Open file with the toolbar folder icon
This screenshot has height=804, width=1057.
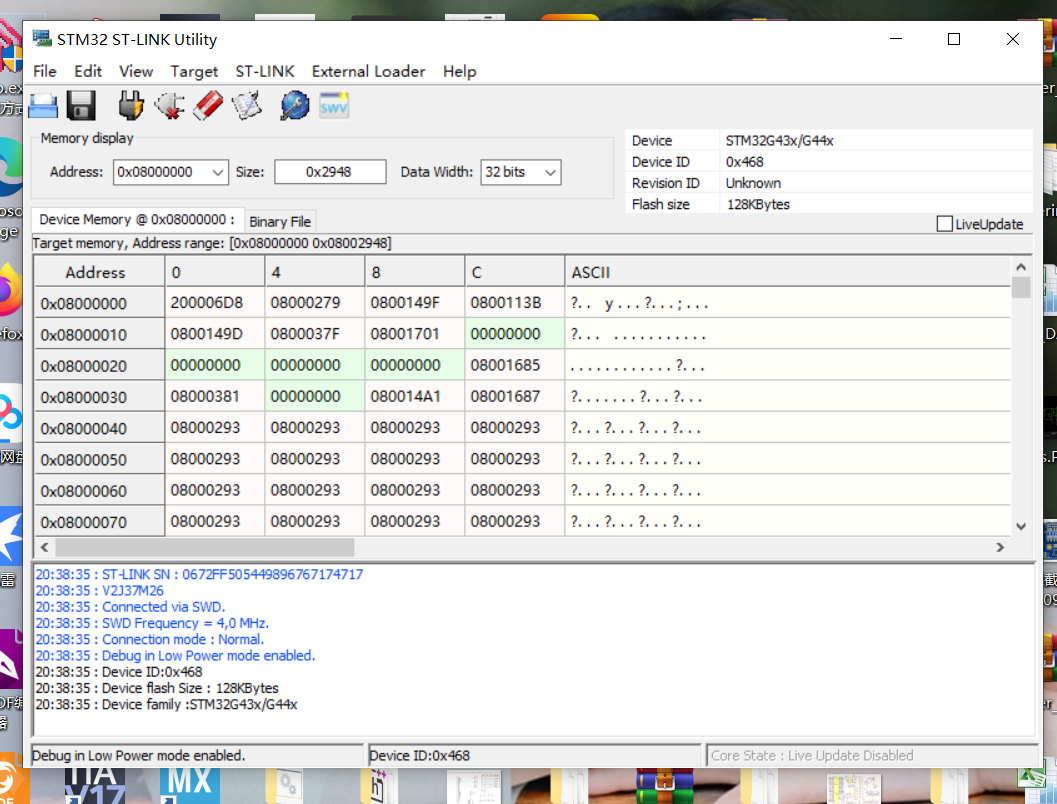[x=44, y=106]
